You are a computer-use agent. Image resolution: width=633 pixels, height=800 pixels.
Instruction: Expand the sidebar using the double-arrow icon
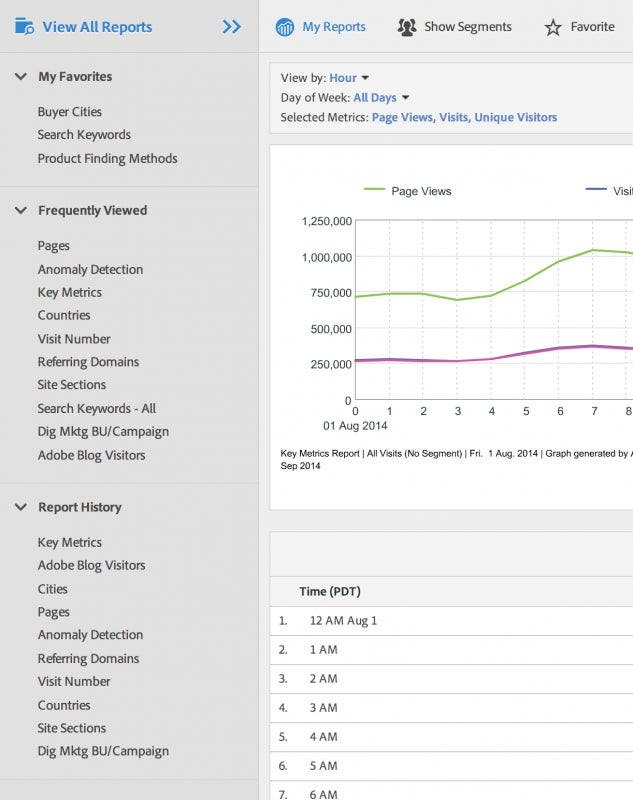coord(231,27)
